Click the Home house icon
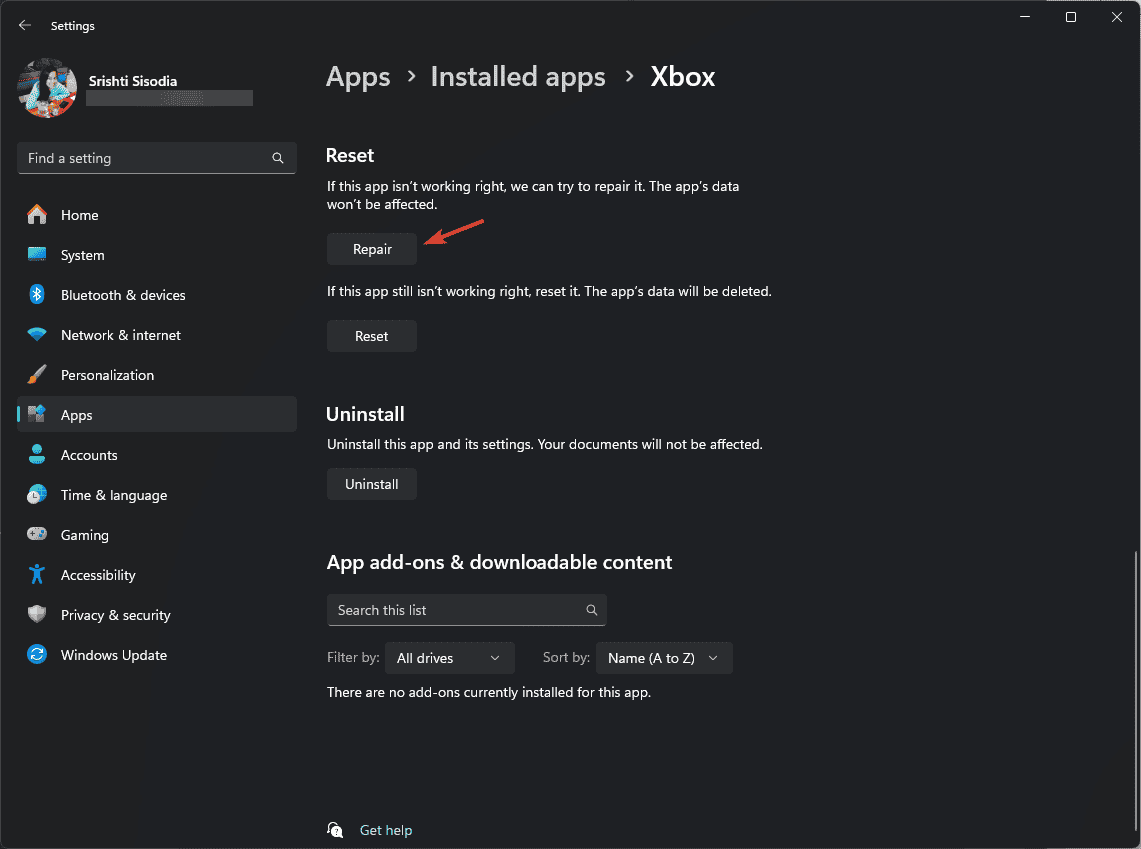This screenshot has width=1141, height=849. (x=37, y=215)
